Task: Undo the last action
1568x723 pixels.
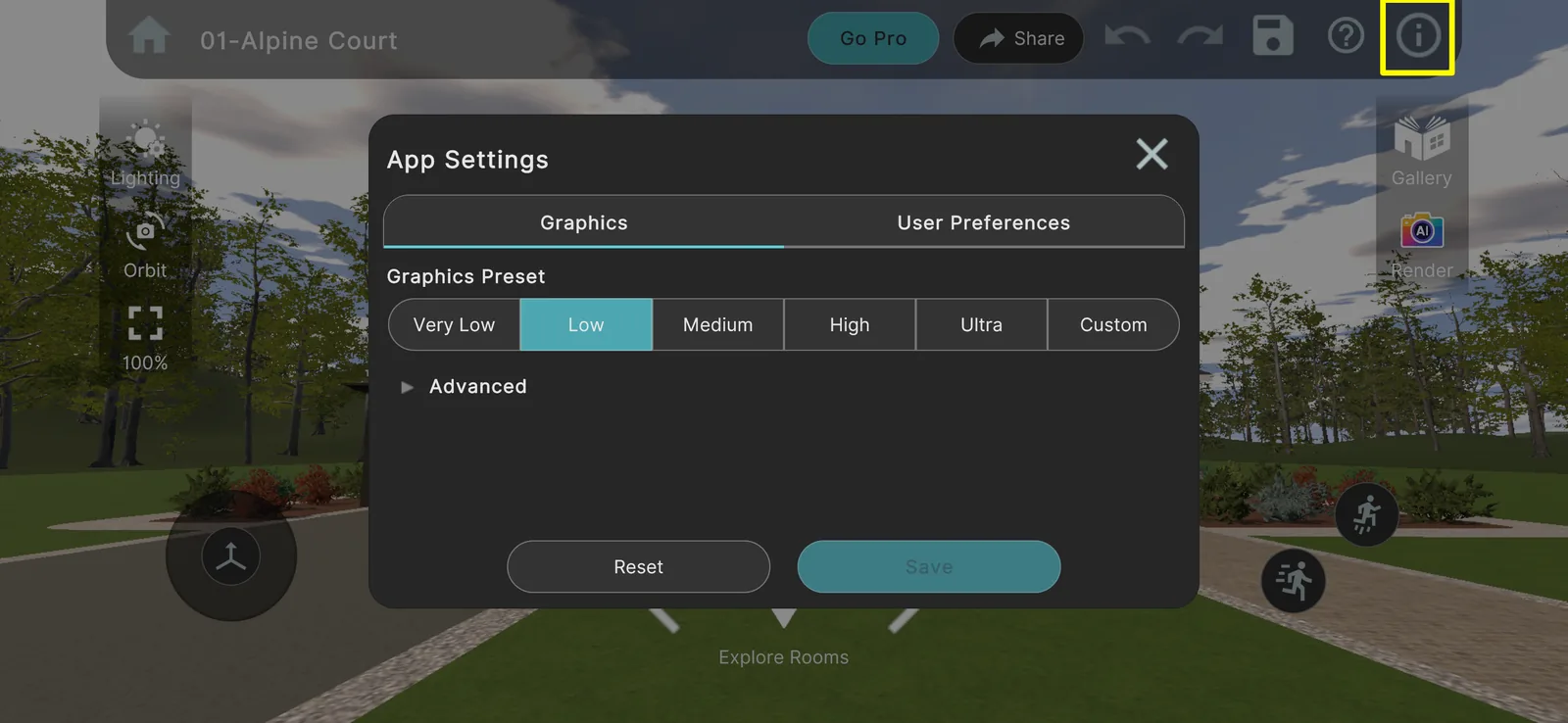Action: (x=1127, y=37)
